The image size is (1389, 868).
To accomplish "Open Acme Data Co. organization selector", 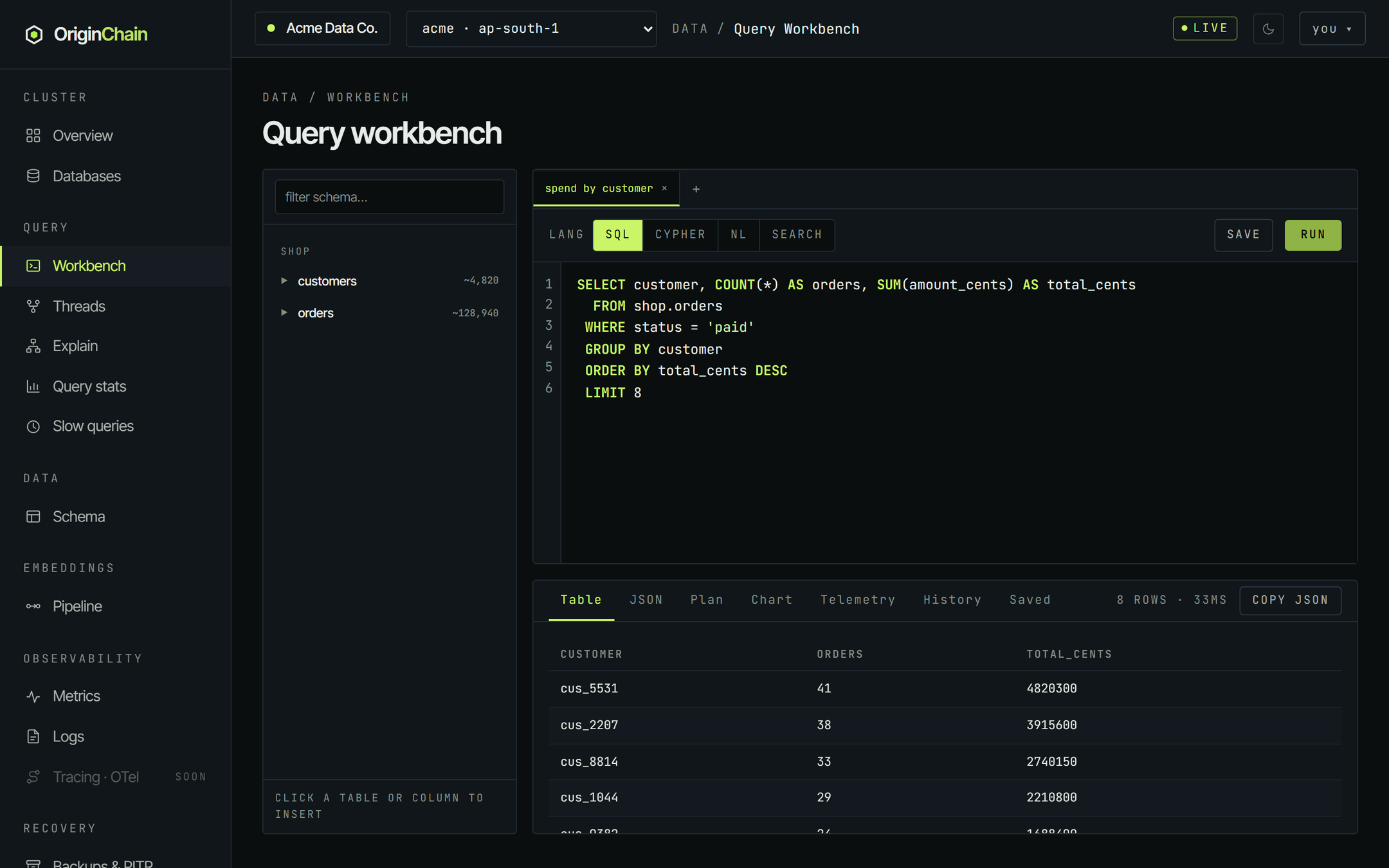I will 323,28.
